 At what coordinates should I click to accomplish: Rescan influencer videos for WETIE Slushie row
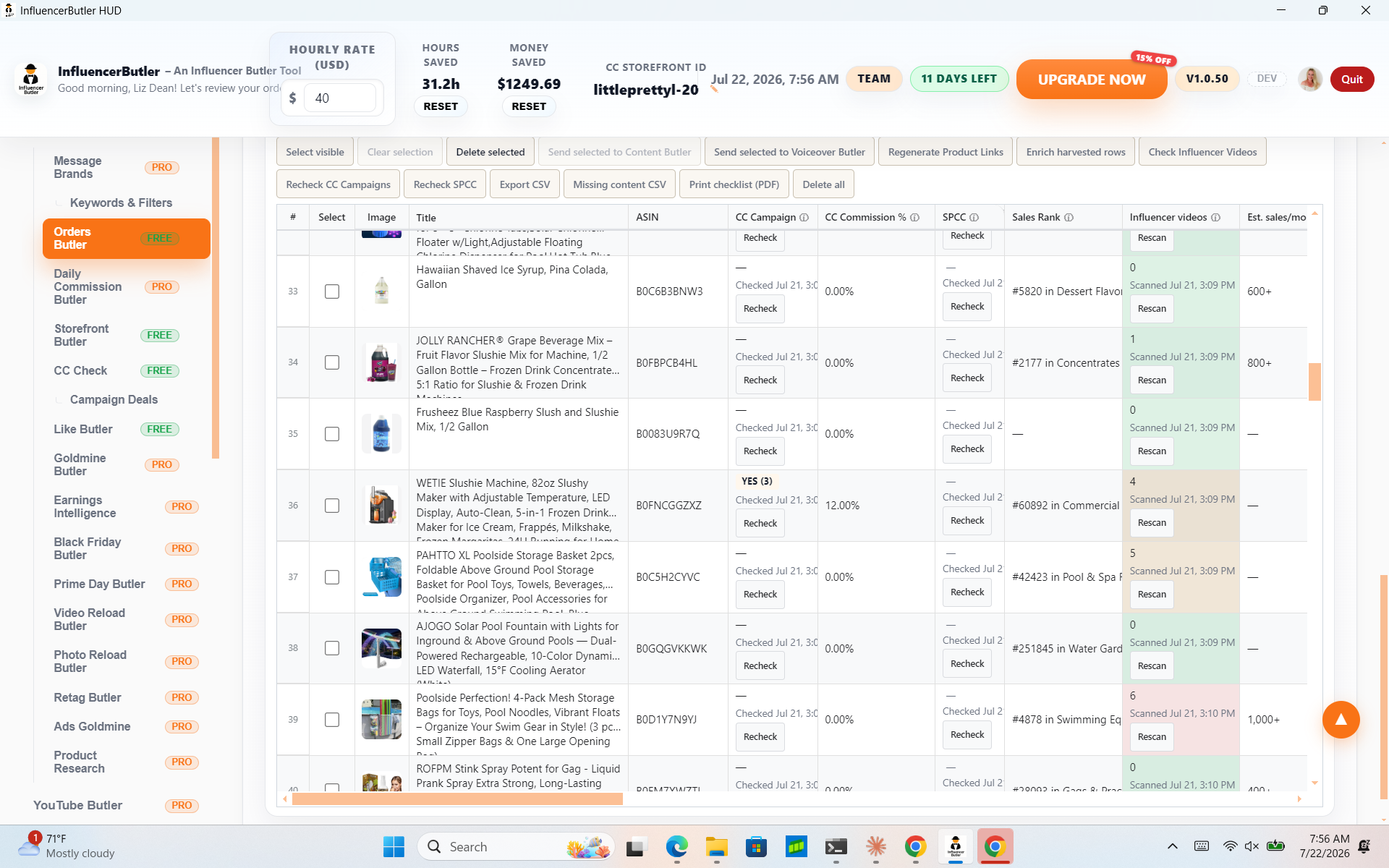tap(1152, 522)
